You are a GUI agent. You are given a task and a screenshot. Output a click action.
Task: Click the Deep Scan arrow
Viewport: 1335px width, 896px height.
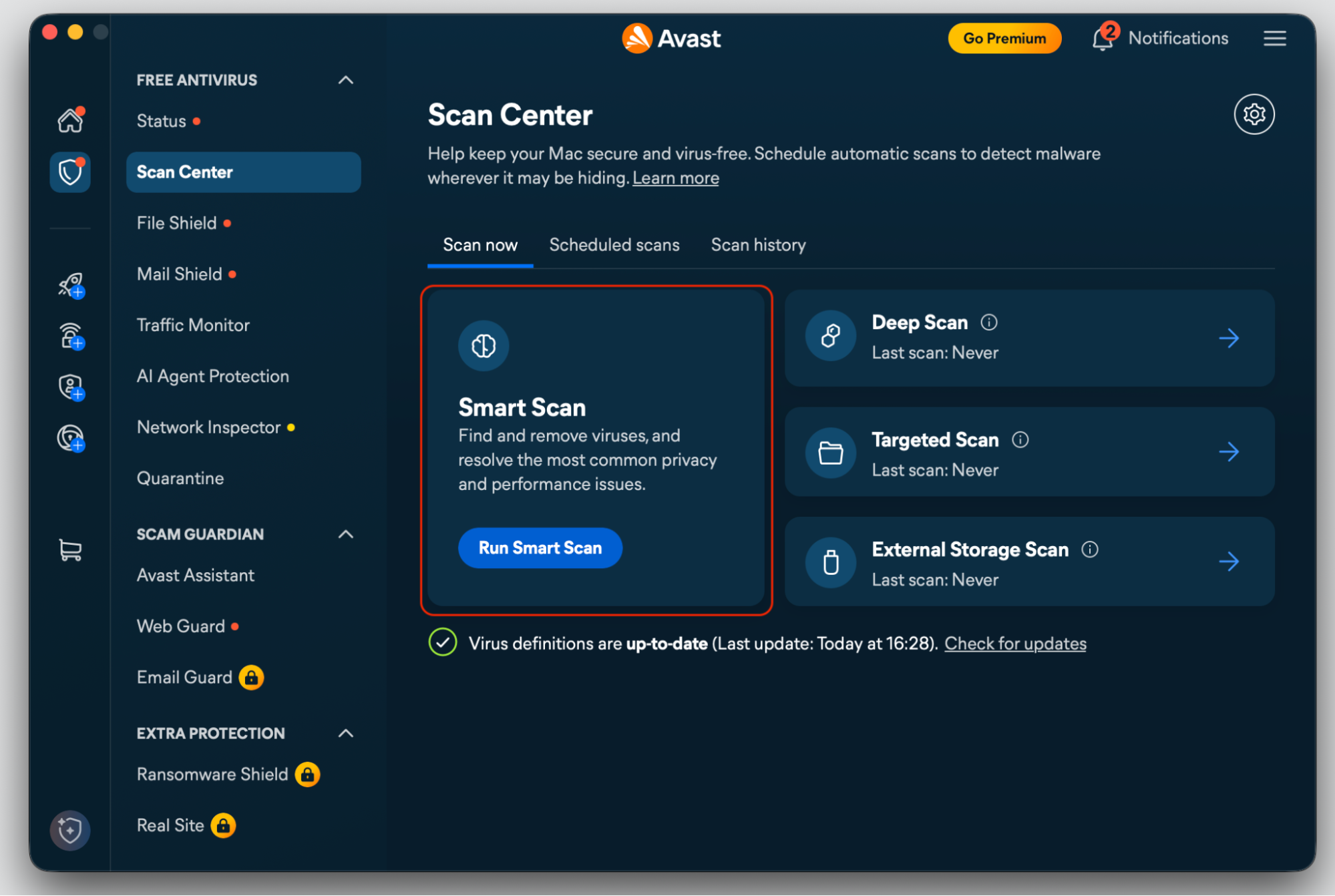pyautogui.click(x=1228, y=339)
